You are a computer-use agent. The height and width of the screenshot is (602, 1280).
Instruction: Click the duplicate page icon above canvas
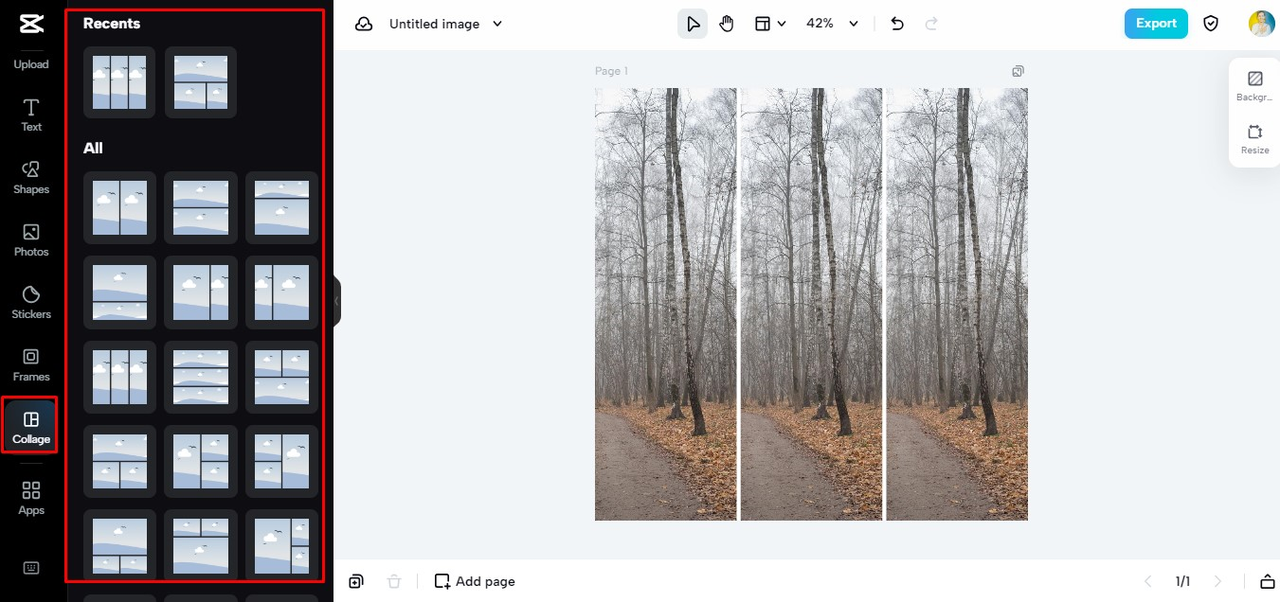coord(1018,71)
